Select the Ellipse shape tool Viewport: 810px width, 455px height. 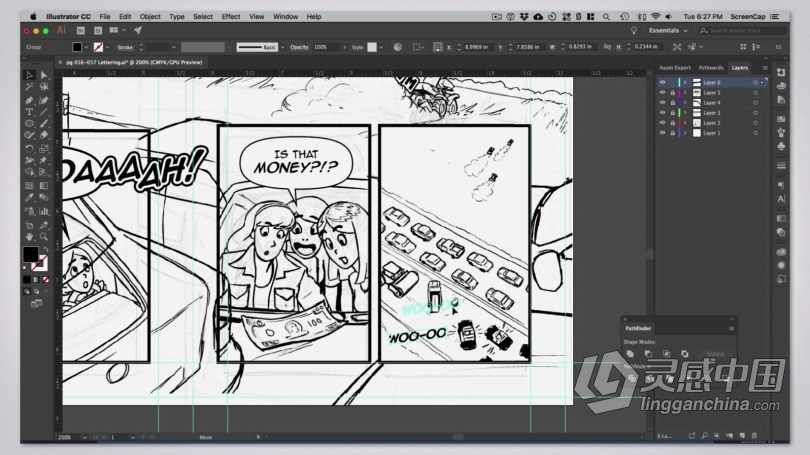click(29, 123)
